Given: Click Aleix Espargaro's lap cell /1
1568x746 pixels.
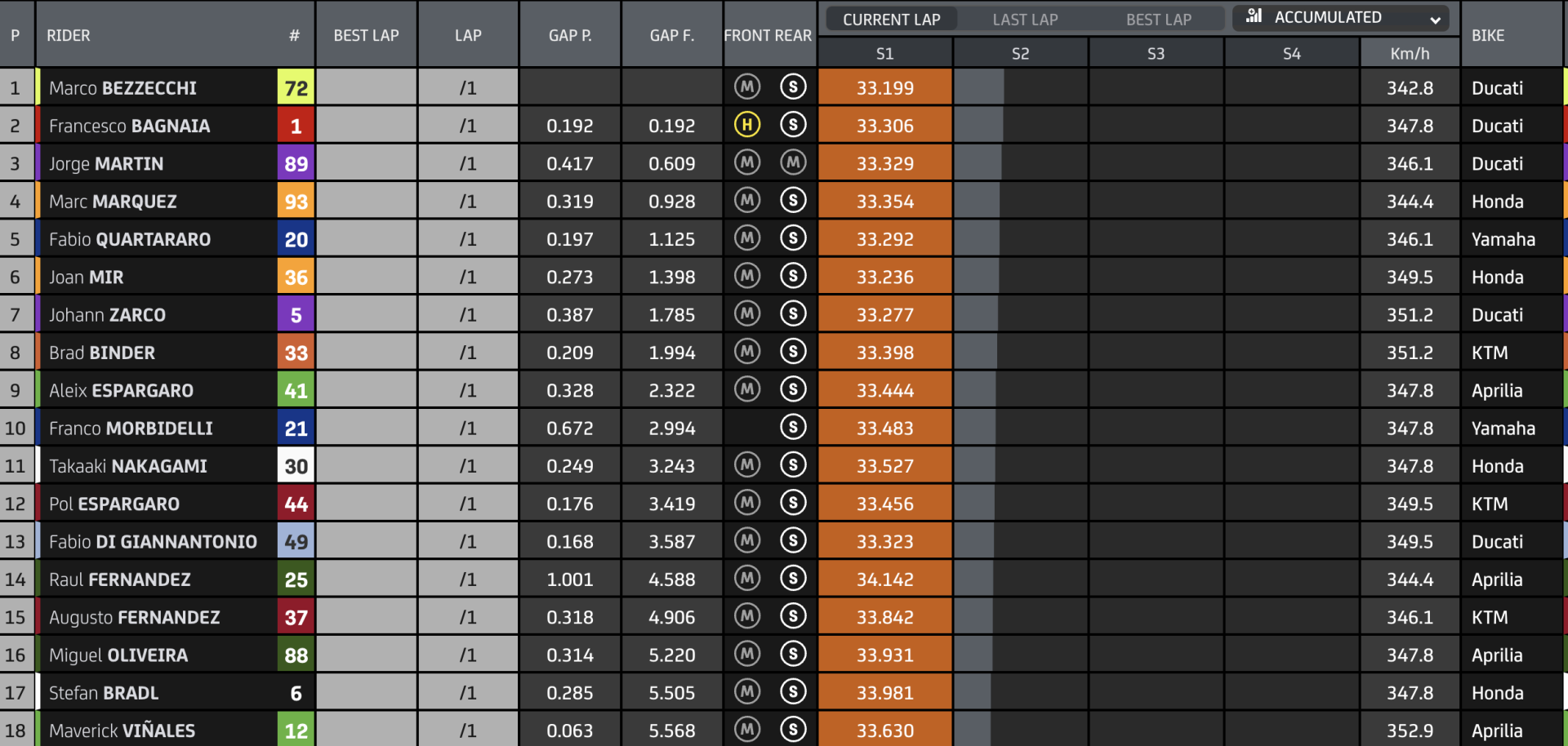Looking at the screenshot, I should [468, 390].
